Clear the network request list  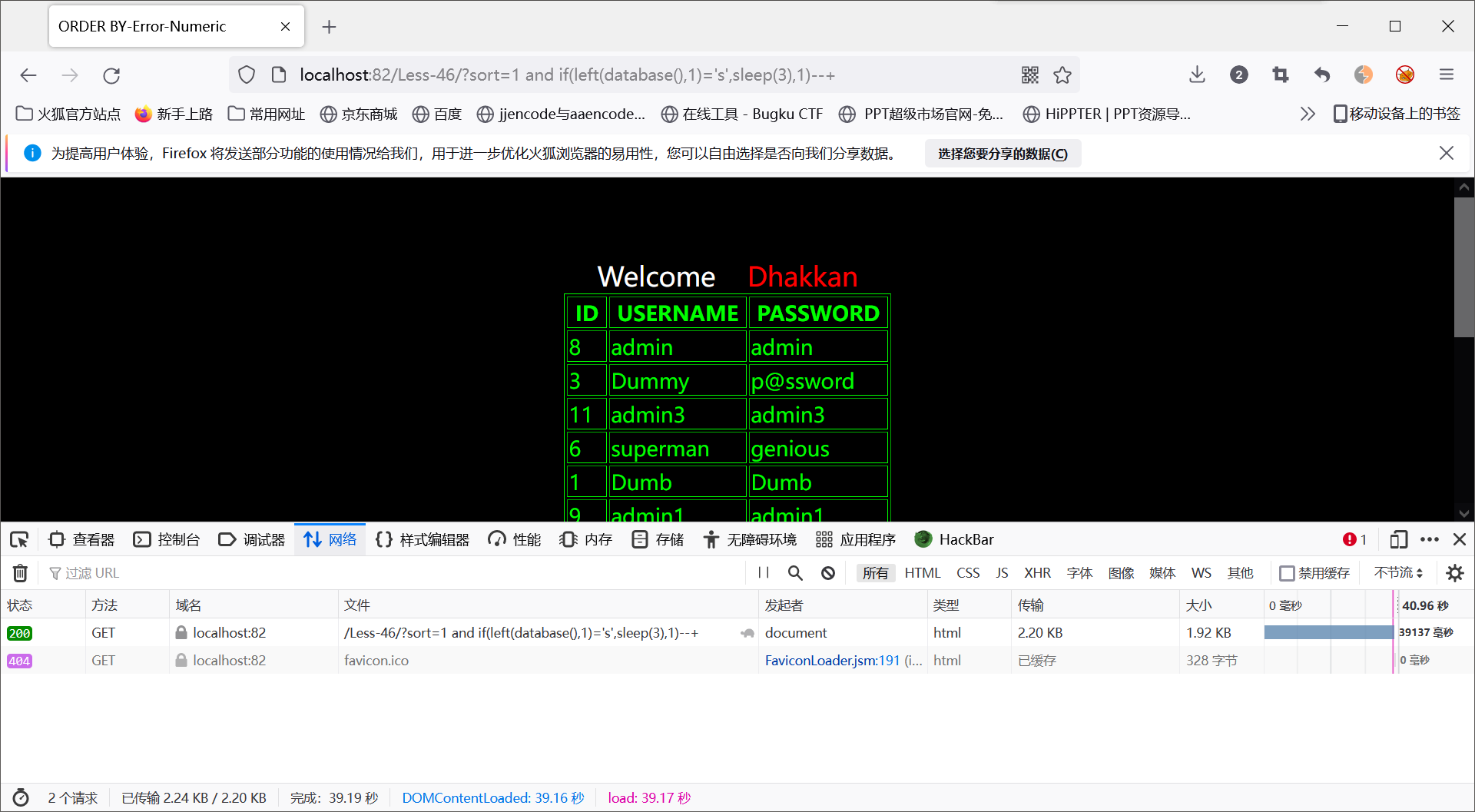coord(20,573)
